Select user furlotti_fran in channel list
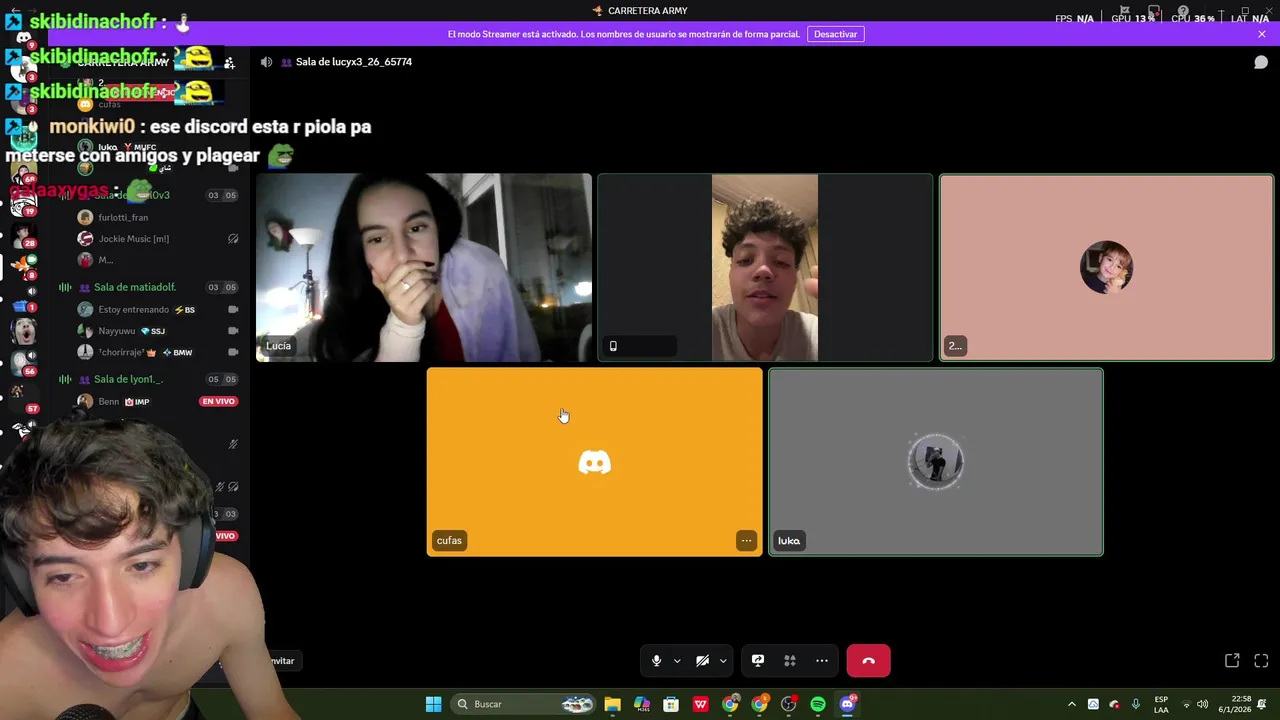This screenshot has height=720, width=1280. tap(123, 217)
